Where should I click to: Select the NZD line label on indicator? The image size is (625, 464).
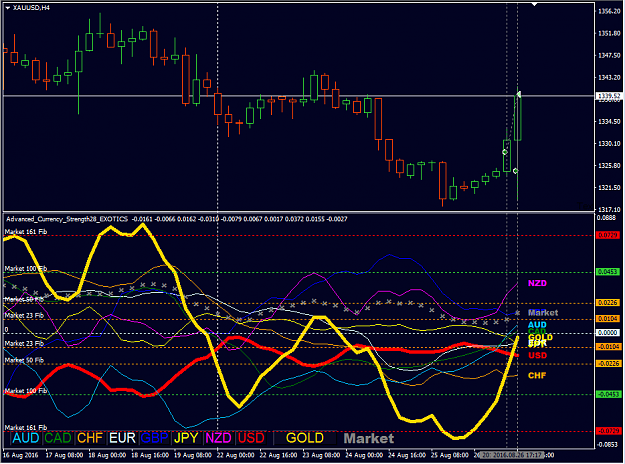[537, 283]
